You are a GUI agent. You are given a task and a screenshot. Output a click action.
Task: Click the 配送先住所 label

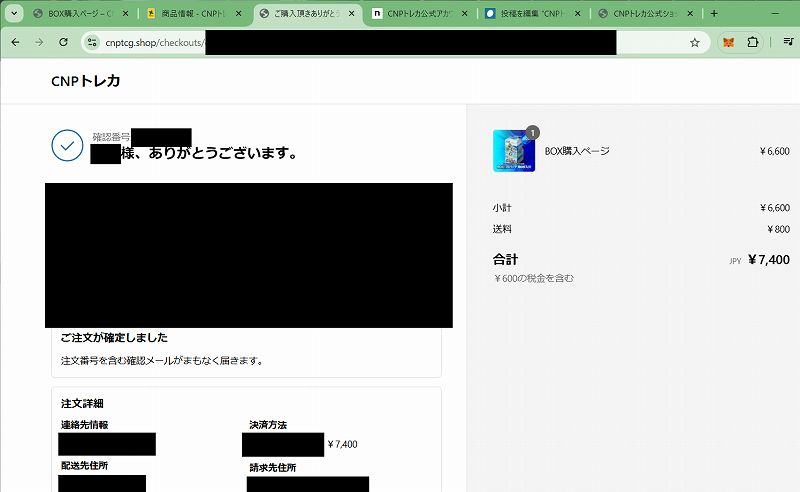pos(85,465)
